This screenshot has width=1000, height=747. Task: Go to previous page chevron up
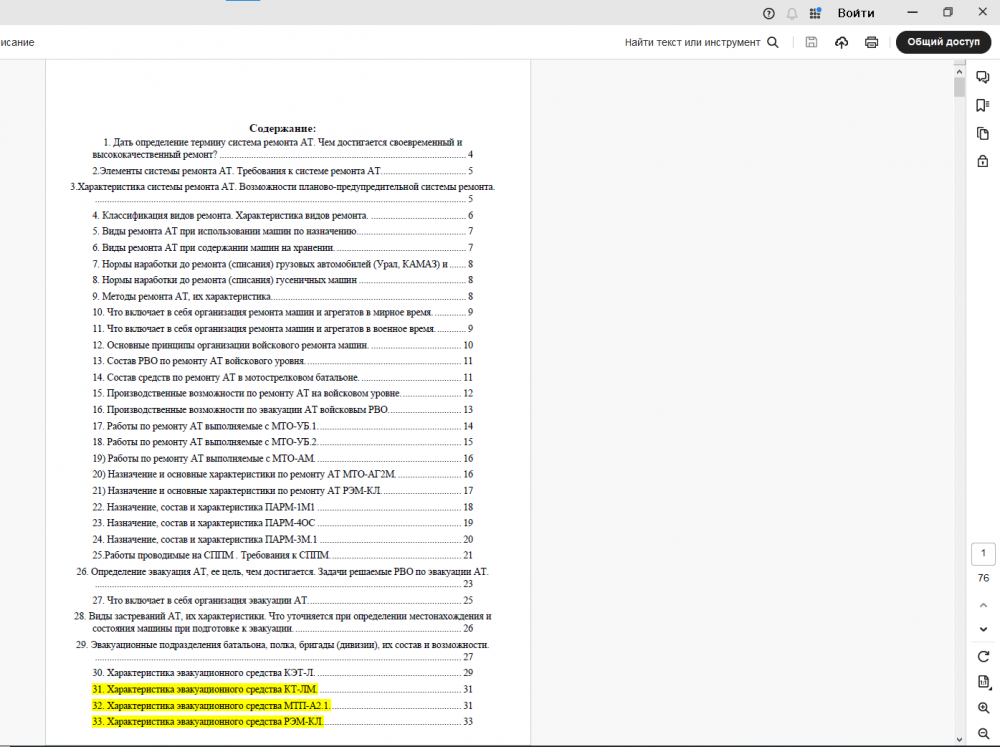983,605
